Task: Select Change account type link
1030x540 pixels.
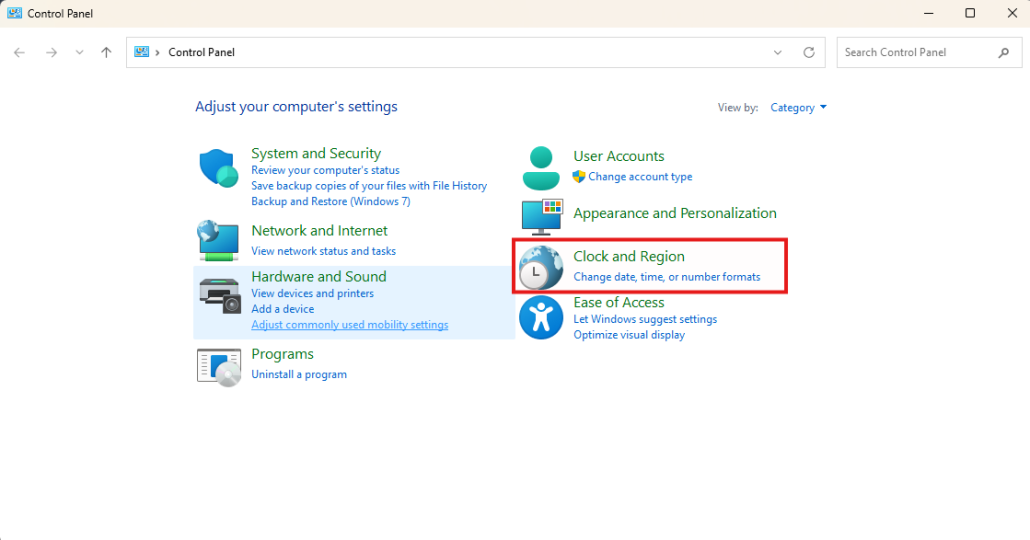Action: tap(640, 177)
